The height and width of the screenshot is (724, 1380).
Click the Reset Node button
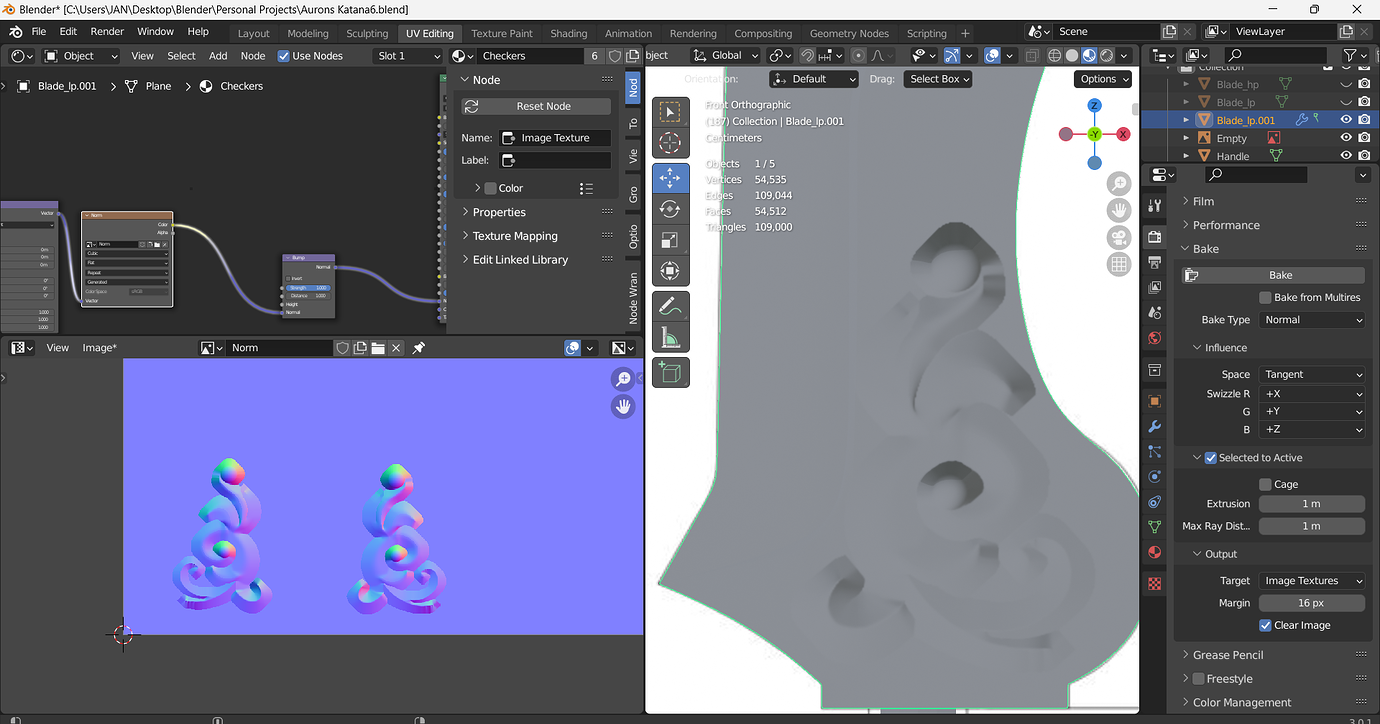(536, 106)
